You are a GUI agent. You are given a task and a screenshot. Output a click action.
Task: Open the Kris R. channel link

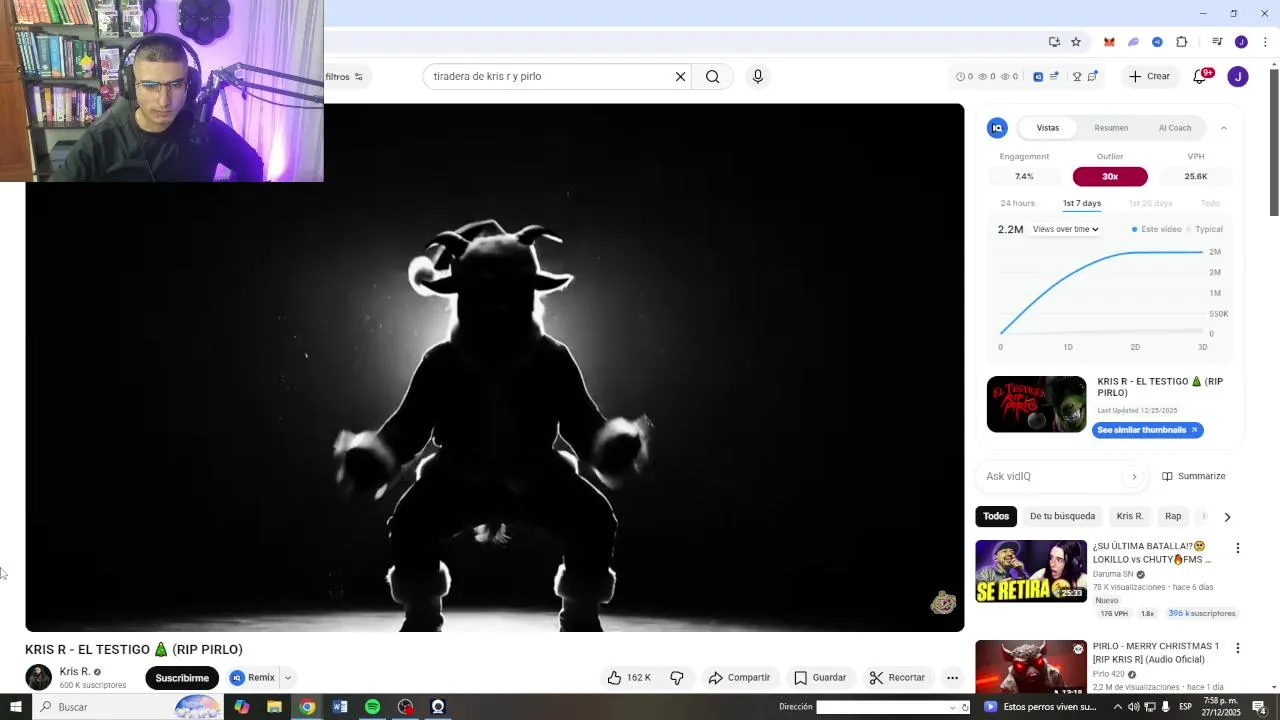point(75,672)
